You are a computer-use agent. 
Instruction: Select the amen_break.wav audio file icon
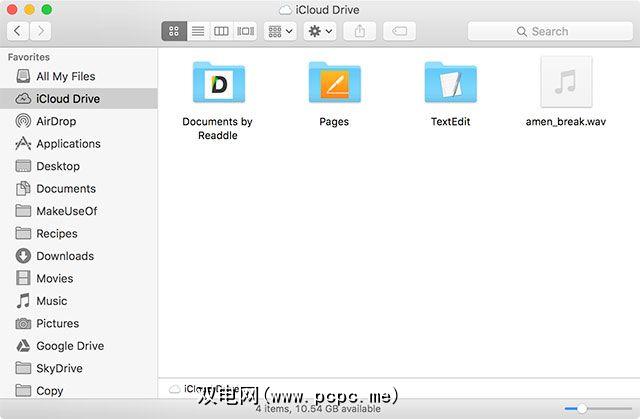coord(566,82)
